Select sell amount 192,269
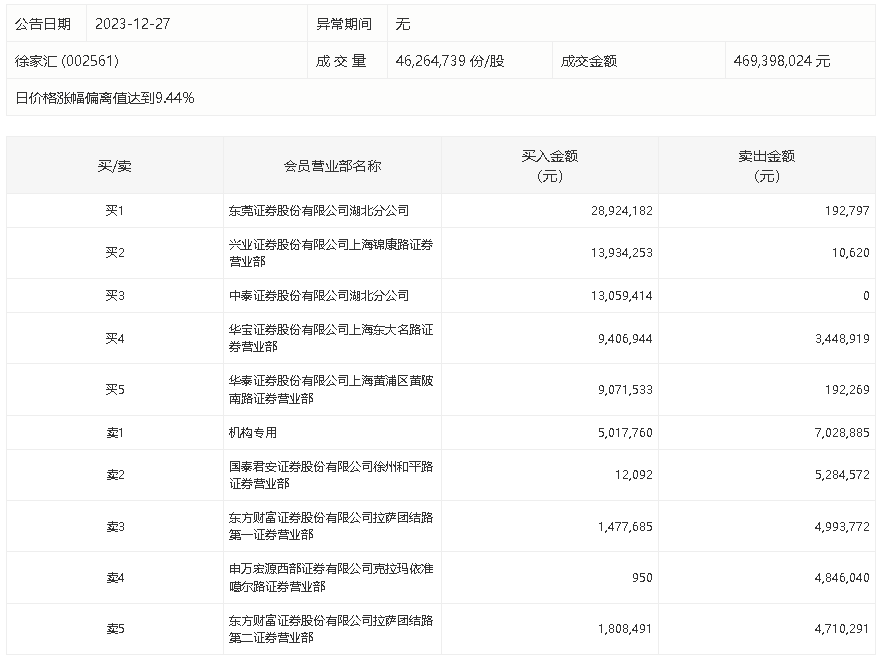 tap(847, 389)
